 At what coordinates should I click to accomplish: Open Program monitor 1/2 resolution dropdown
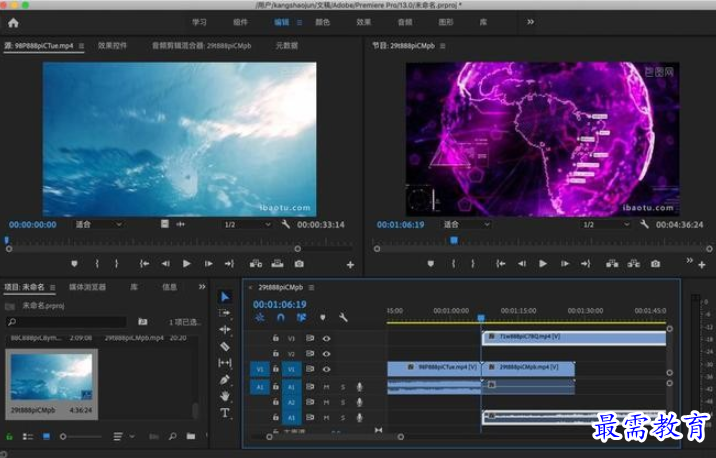(x=606, y=224)
